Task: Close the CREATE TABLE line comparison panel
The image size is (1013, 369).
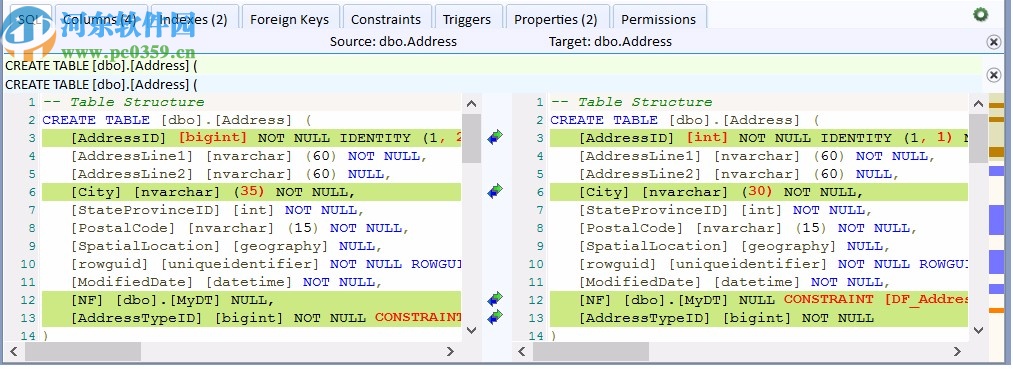Action: 994,75
